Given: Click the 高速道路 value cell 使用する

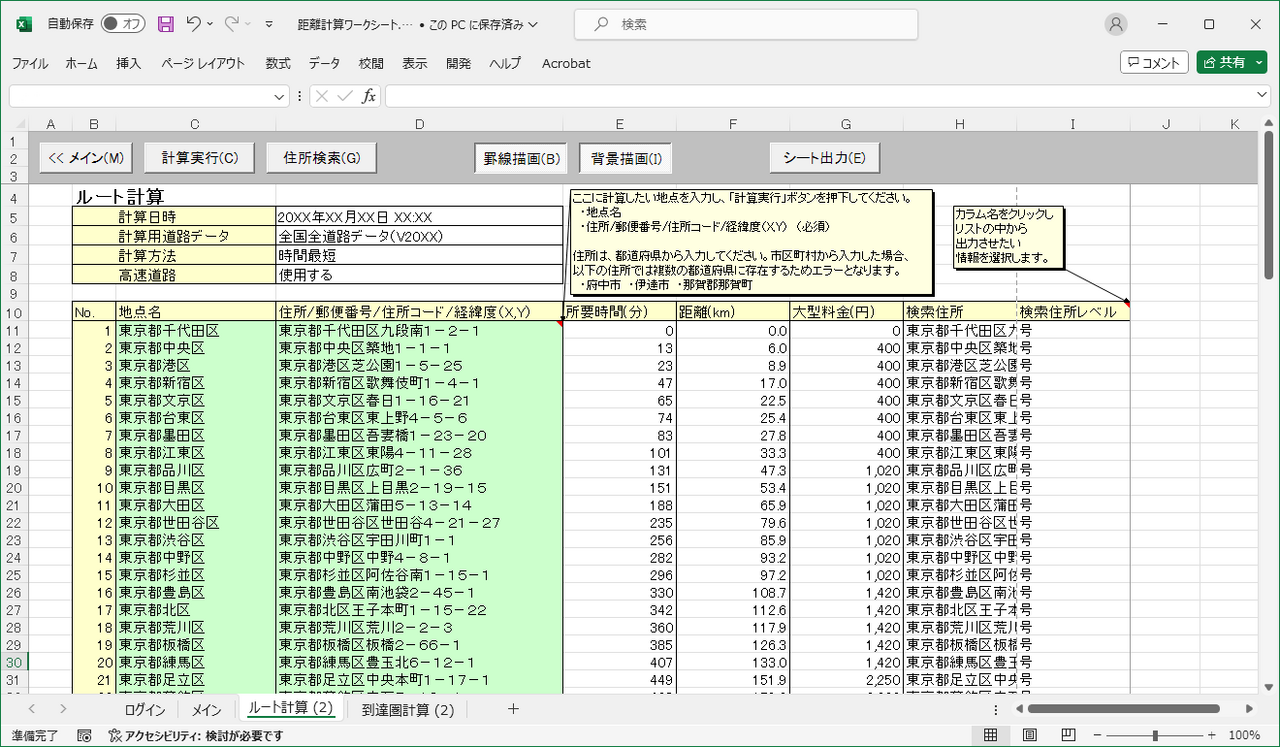Looking at the screenshot, I should tap(419, 274).
